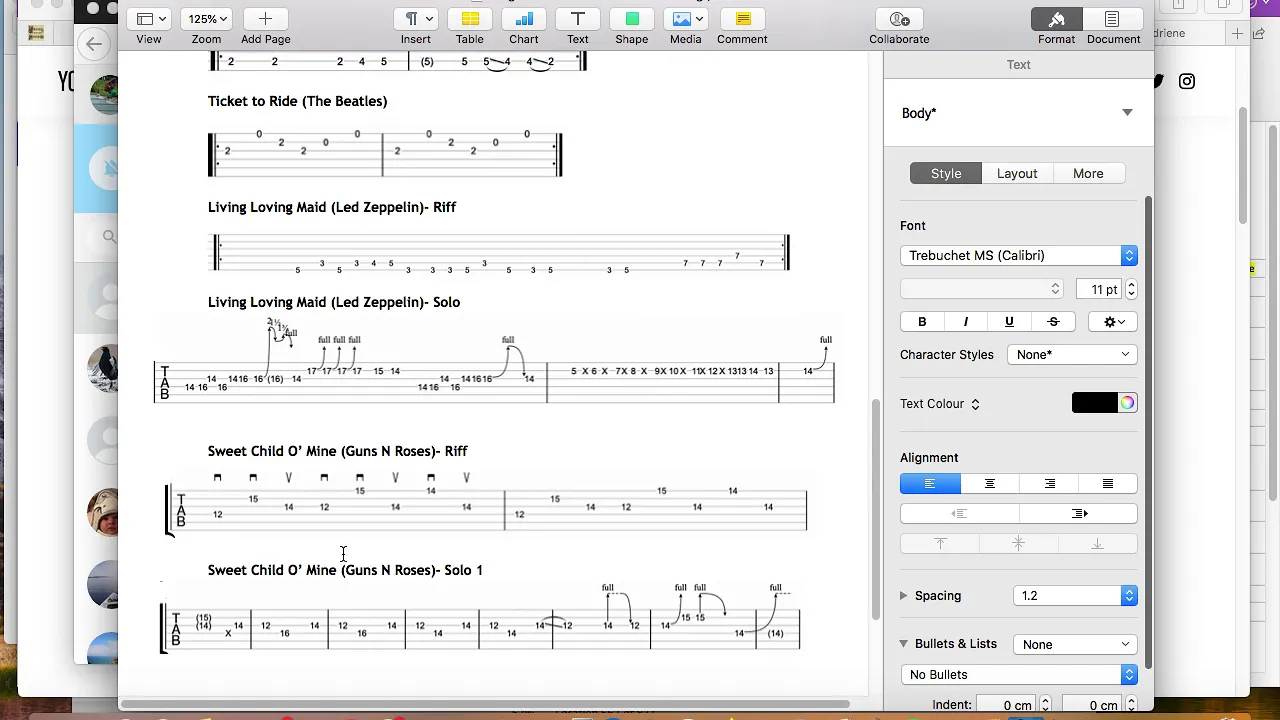Image resolution: width=1280 pixels, height=720 pixels.
Task: Open the Spacing 1.2 dropdown
Action: [x=1075, y=595]
